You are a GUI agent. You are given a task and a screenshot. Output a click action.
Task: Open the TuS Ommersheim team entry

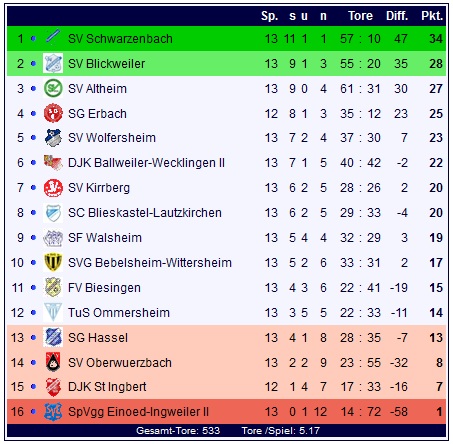point(119,313)
